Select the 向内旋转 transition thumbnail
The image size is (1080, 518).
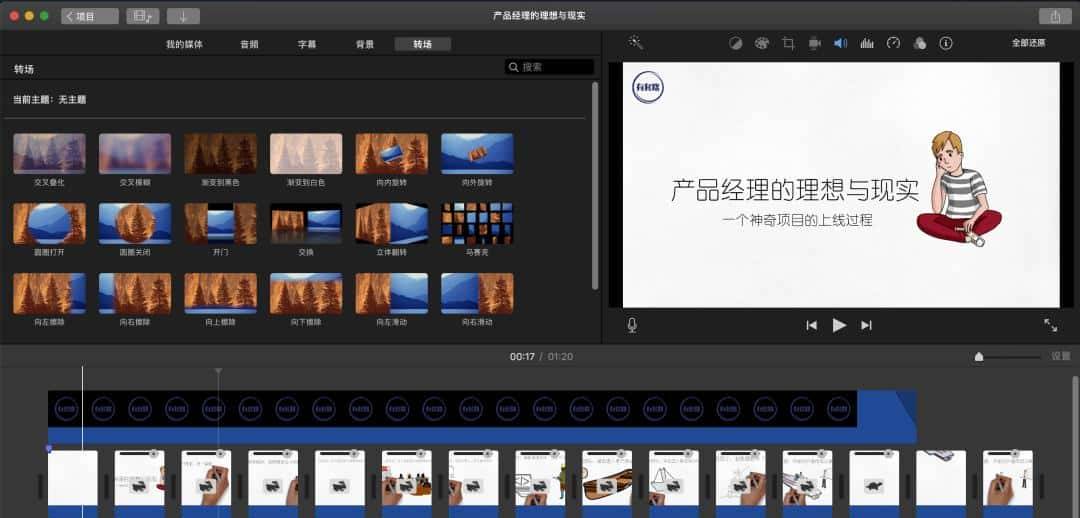[x=391, y=154]
